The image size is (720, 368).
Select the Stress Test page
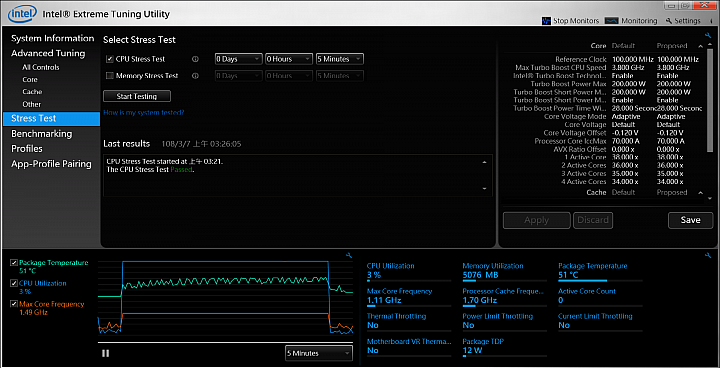click(51, 119)
